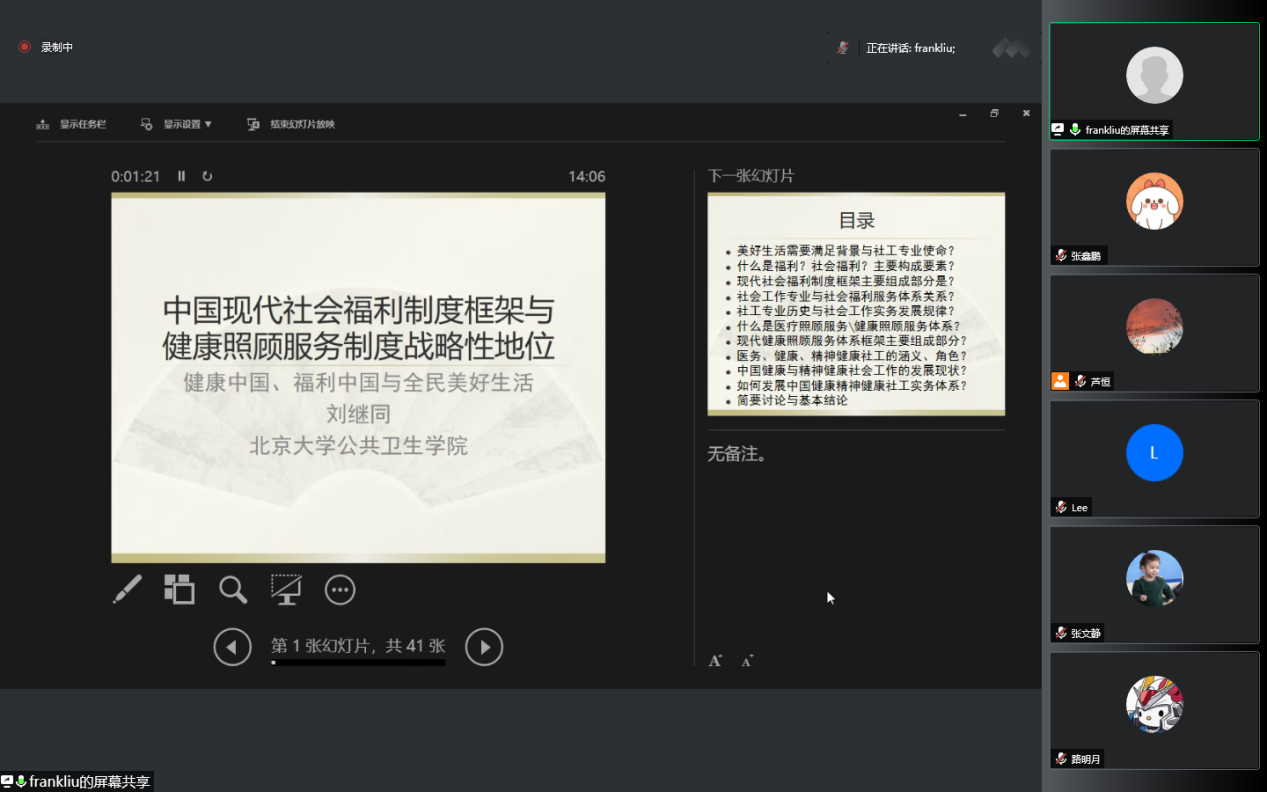Viewport: 1267px width, 792px height.
Task: Open more slideshow options ellipsis button
Action: (x=340, y=590)
